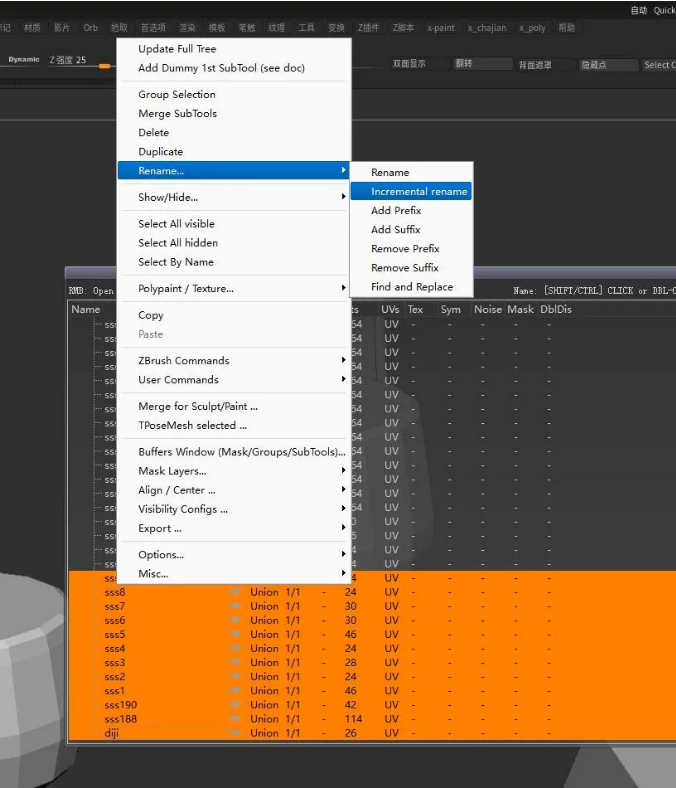Toggle the 隐藏点 button
The image size is (676, 788).
608,64
